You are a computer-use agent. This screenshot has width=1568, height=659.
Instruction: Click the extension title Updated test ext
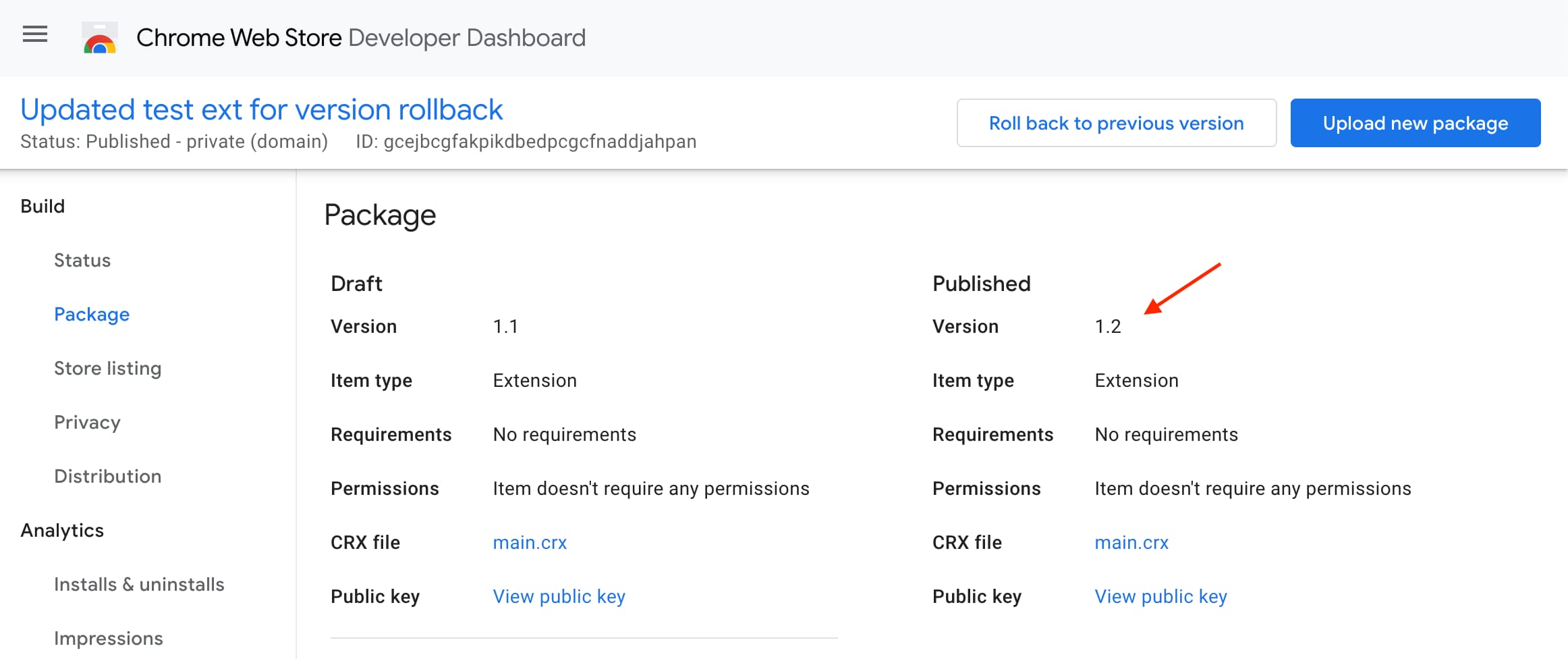coord(261,109)
